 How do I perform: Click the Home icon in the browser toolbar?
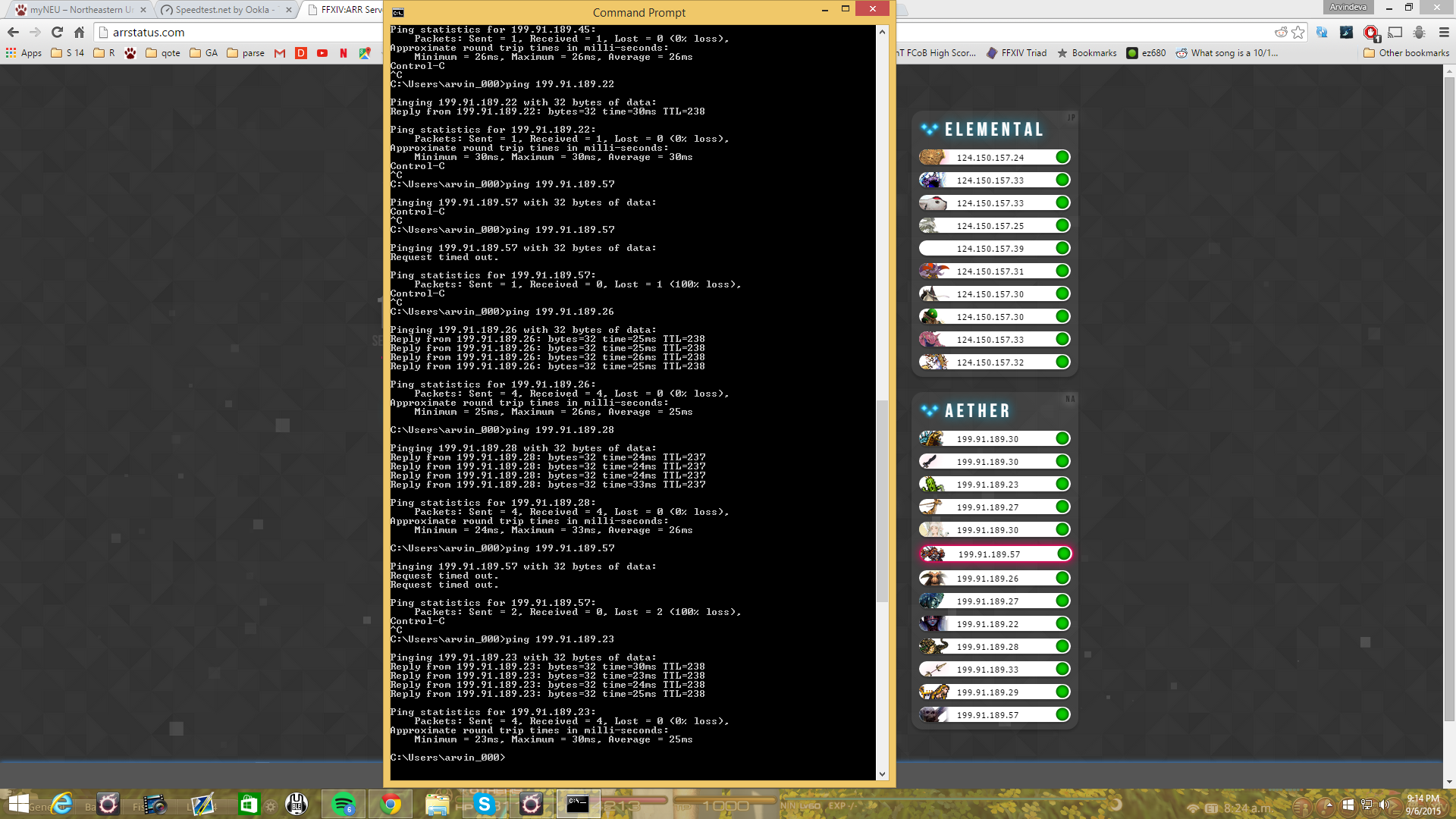point(79,32)
